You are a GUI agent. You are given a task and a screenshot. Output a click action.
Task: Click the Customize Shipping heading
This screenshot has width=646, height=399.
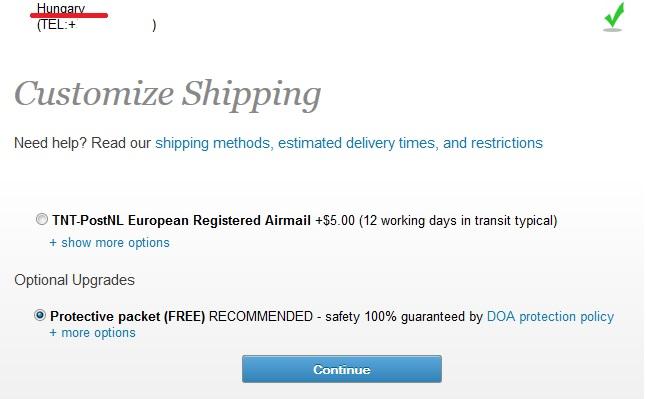pos(168,94)
